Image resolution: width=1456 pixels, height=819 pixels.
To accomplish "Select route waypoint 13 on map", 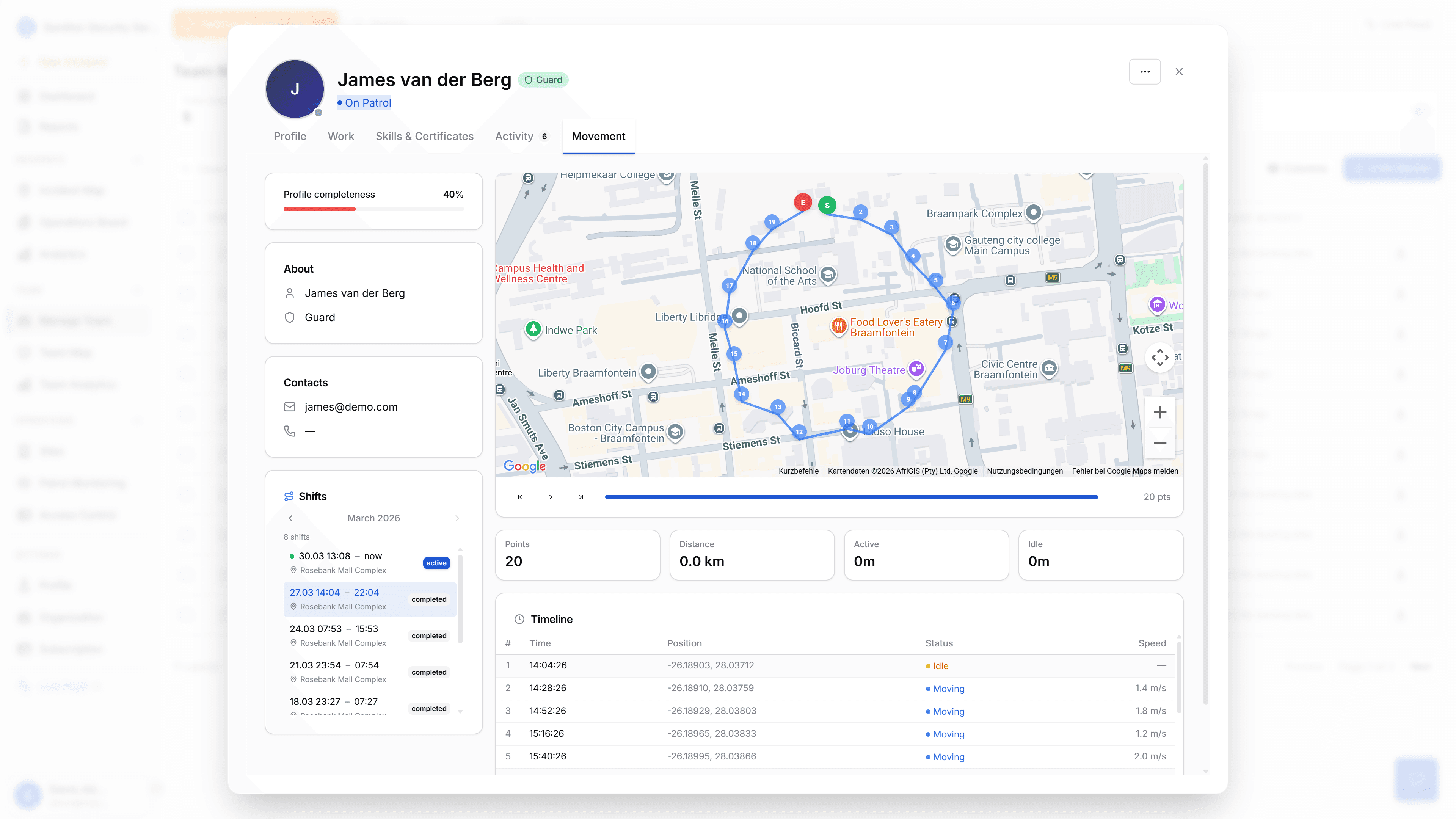I will [x=778, y=406].
